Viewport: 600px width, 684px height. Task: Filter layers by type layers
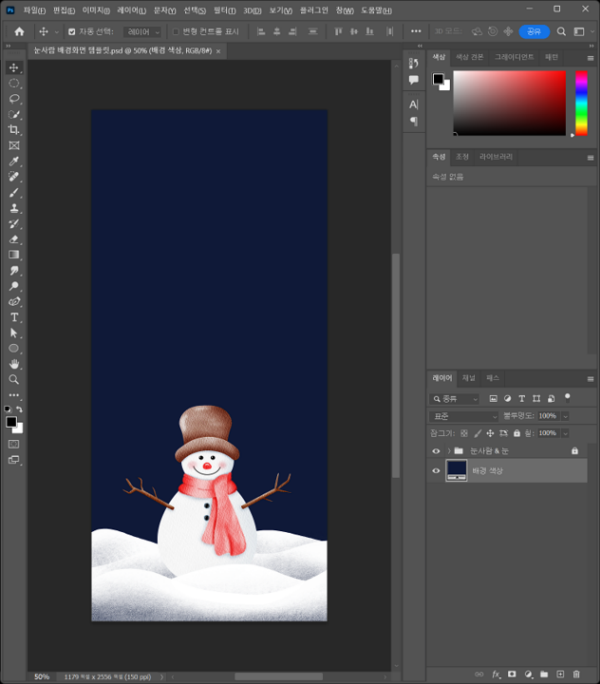[522, 398]
